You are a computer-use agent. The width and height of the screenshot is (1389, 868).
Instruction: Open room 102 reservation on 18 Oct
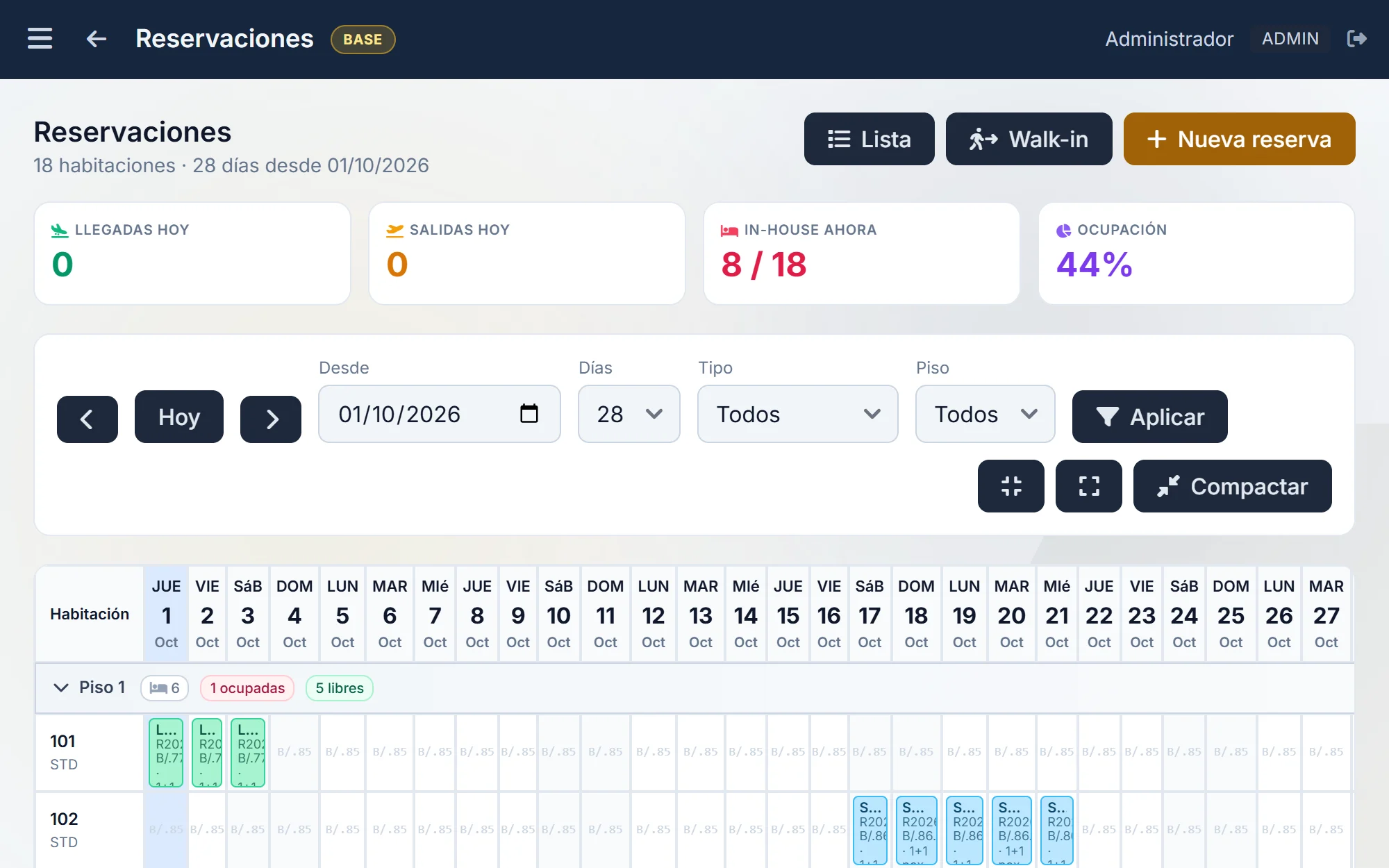coord(917,831)
